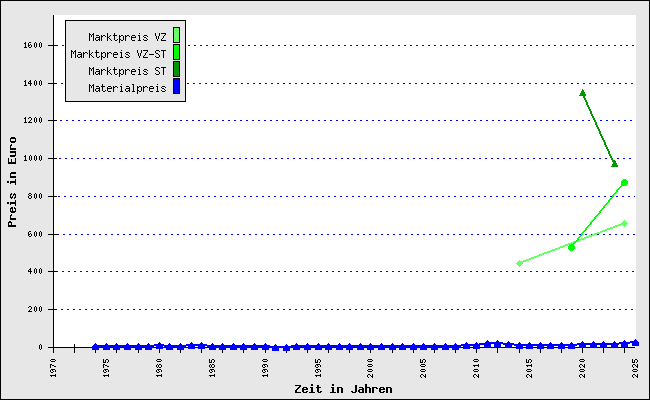Select the 'Marktpreis ST' legend label

pos(127,71)
